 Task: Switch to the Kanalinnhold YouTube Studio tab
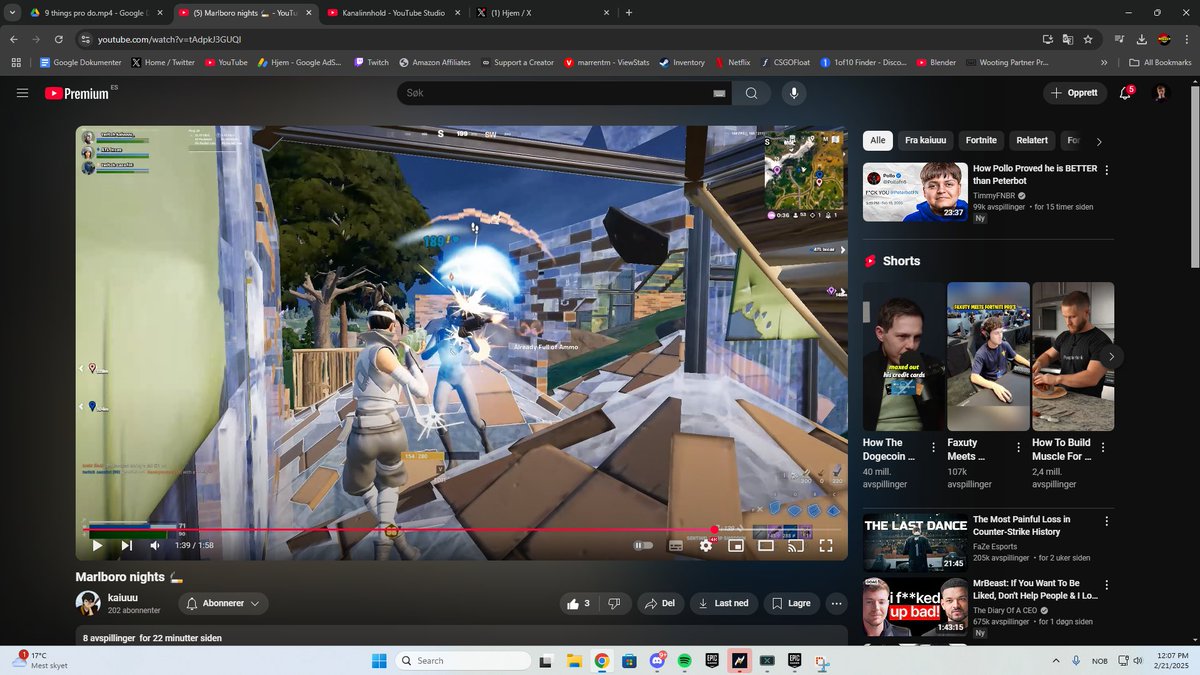393,13
